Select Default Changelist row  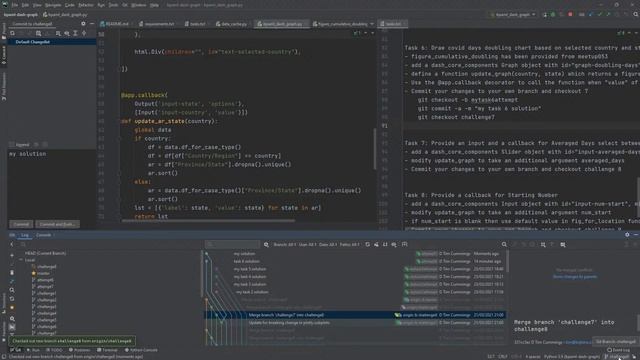(52, 42)
